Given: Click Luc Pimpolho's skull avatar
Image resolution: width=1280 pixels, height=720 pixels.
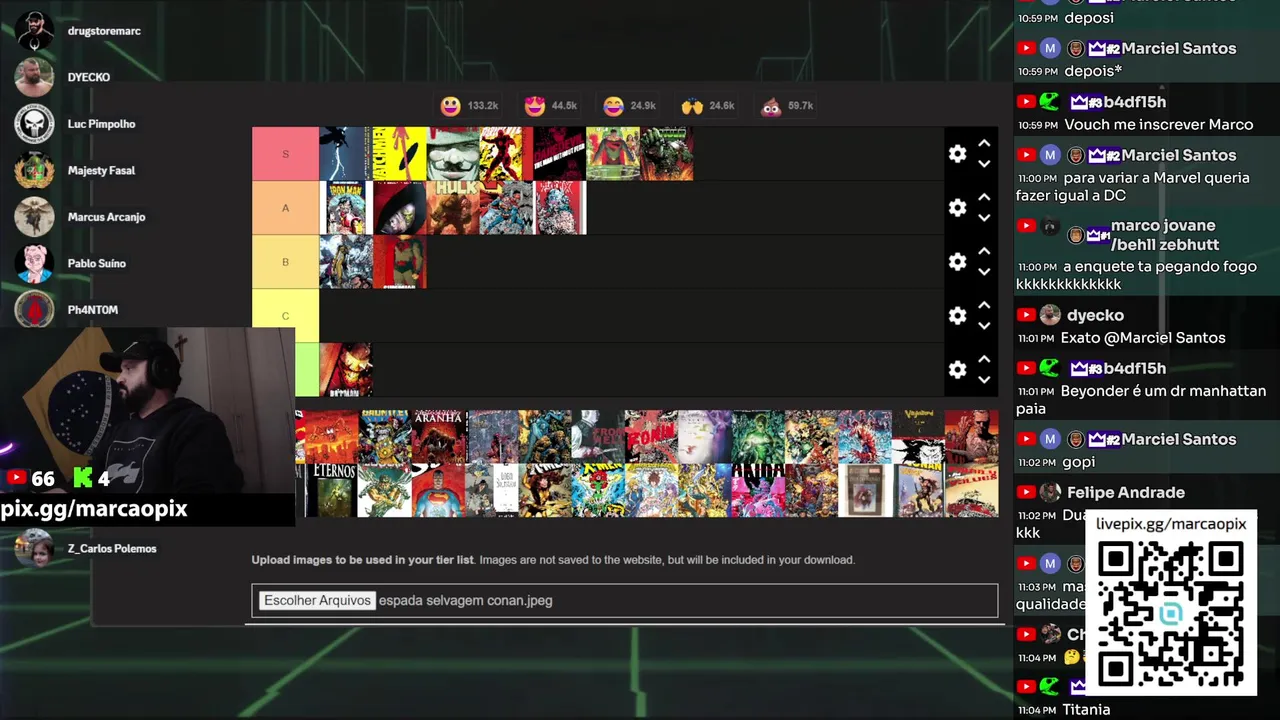Looking at the screenshot, I should (34, 124).
